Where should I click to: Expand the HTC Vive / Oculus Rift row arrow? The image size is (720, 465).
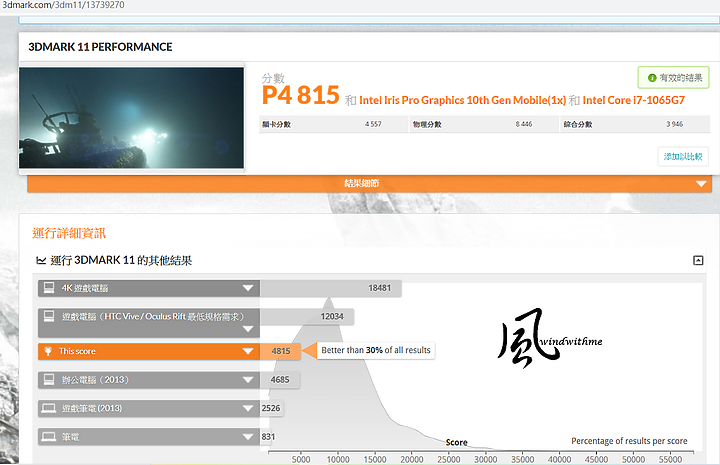point(248,329)
